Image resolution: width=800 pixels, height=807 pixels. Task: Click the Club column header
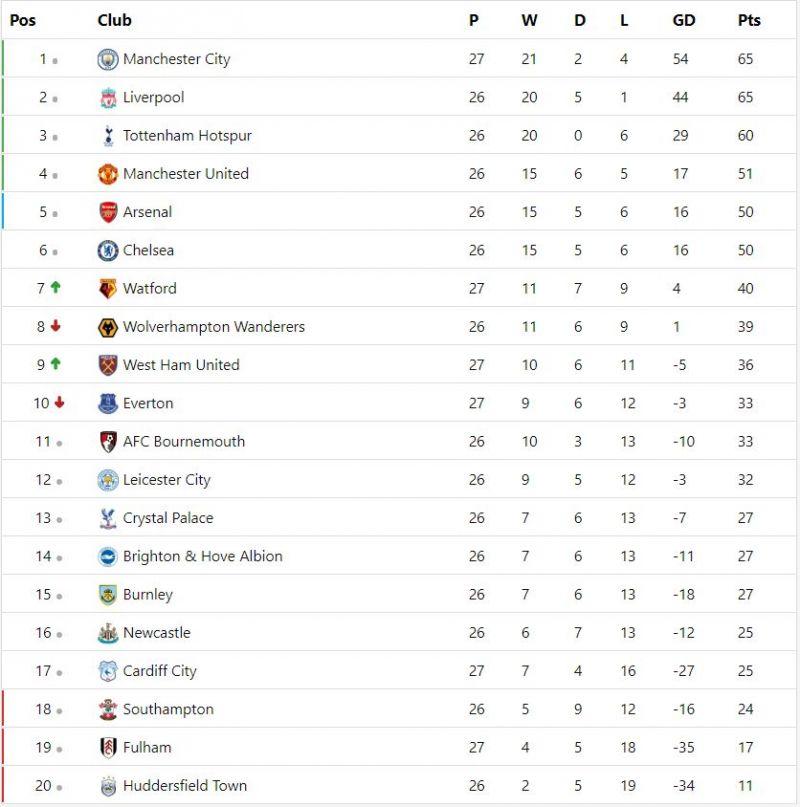coord(114,20)
